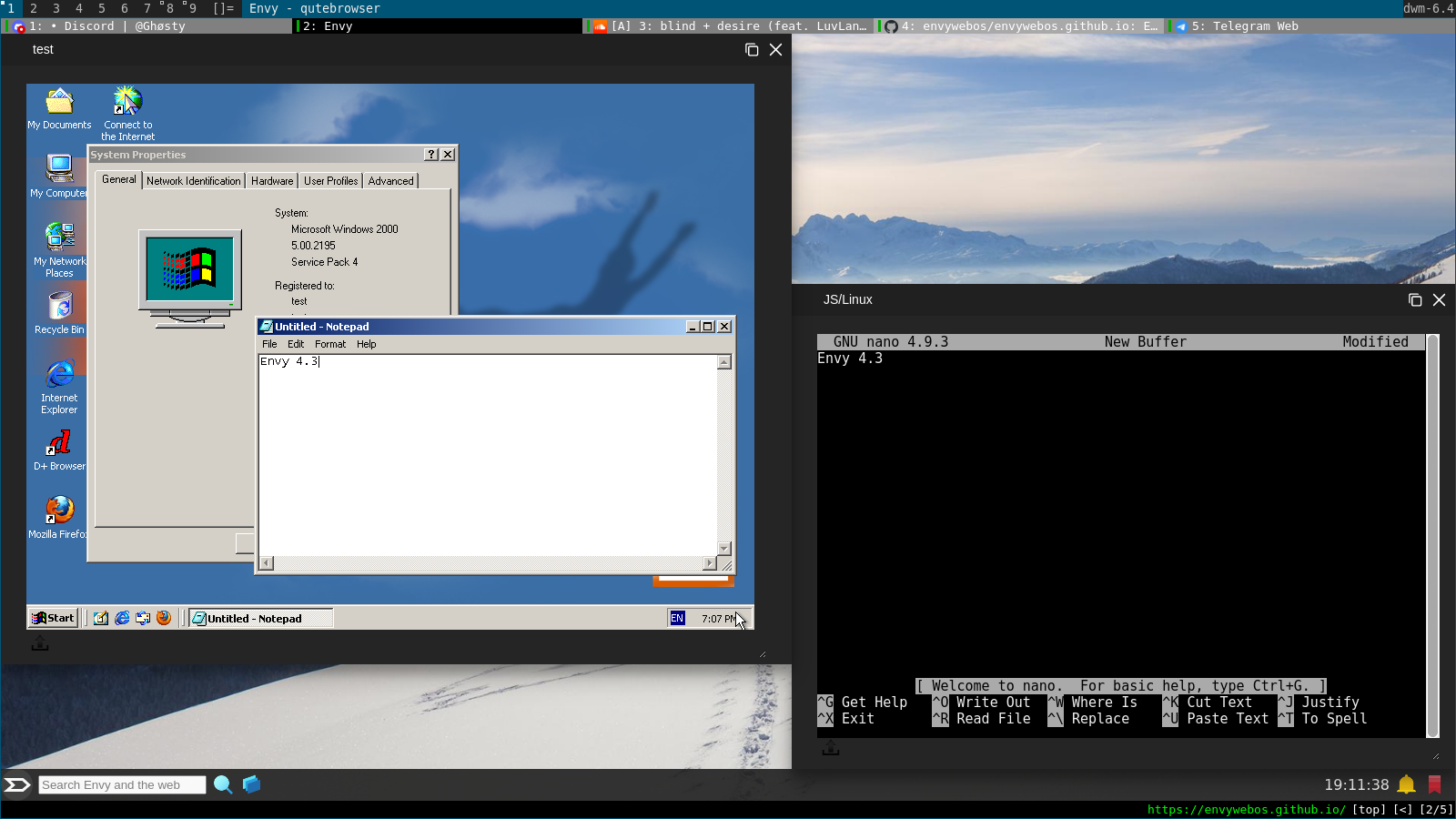1456x819 pixels.
Task: Switch to Advanced tab
Action: (391, 181)
